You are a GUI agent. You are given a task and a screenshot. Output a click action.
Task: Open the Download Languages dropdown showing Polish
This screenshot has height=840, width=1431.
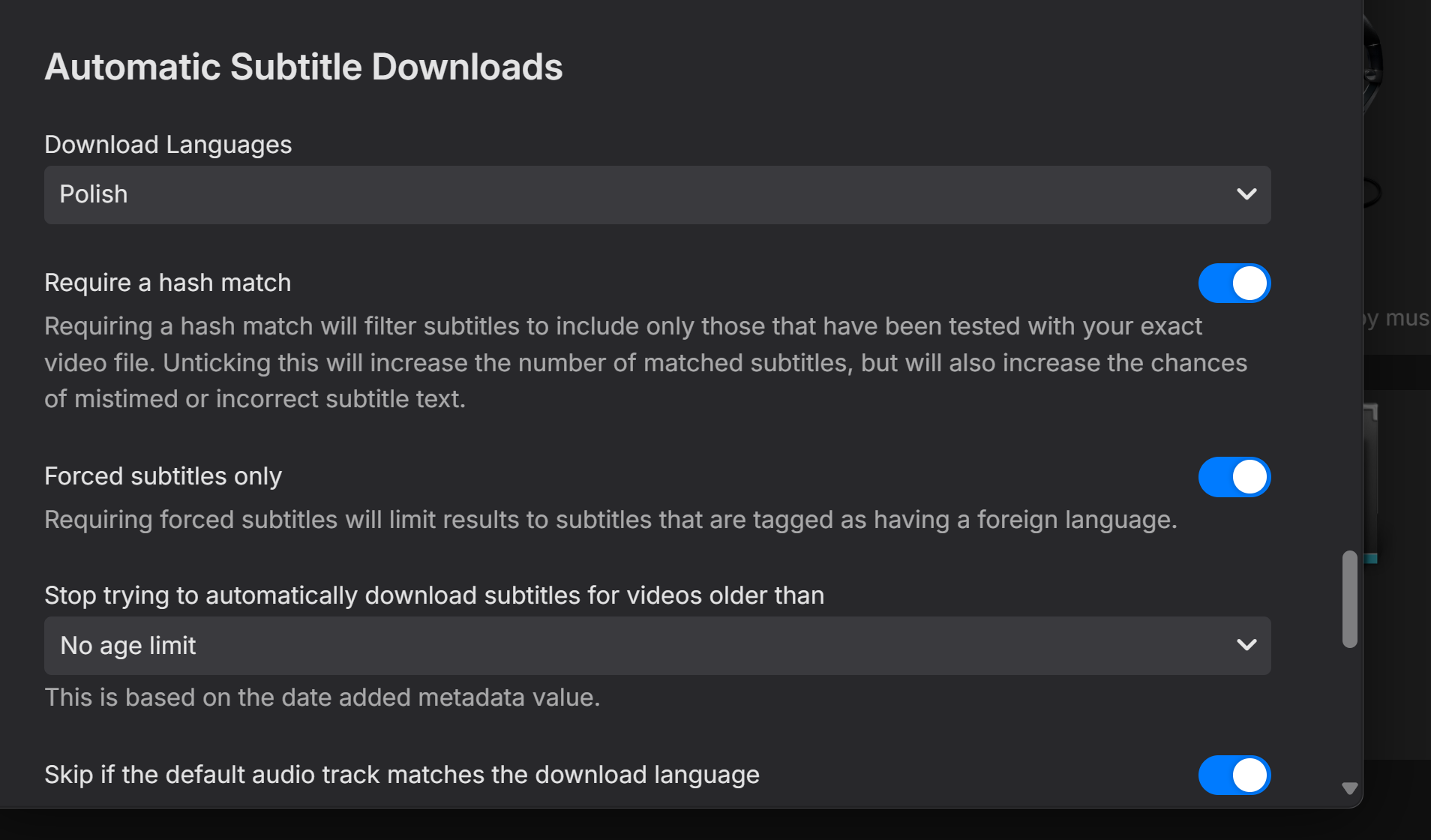(645, 195)
